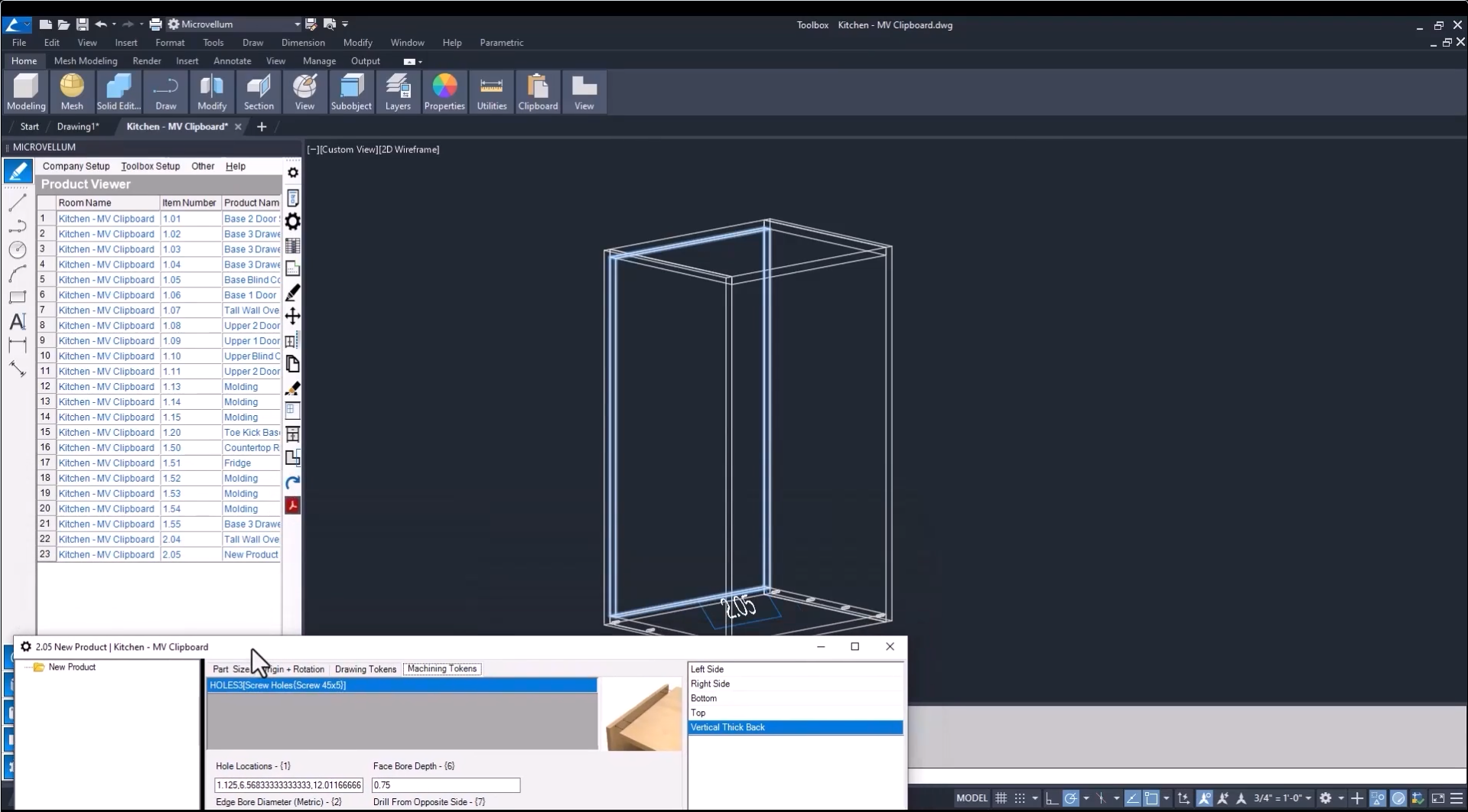Open the Parametric menu
The image size is (1468, 812).
[x=502, y=43]
